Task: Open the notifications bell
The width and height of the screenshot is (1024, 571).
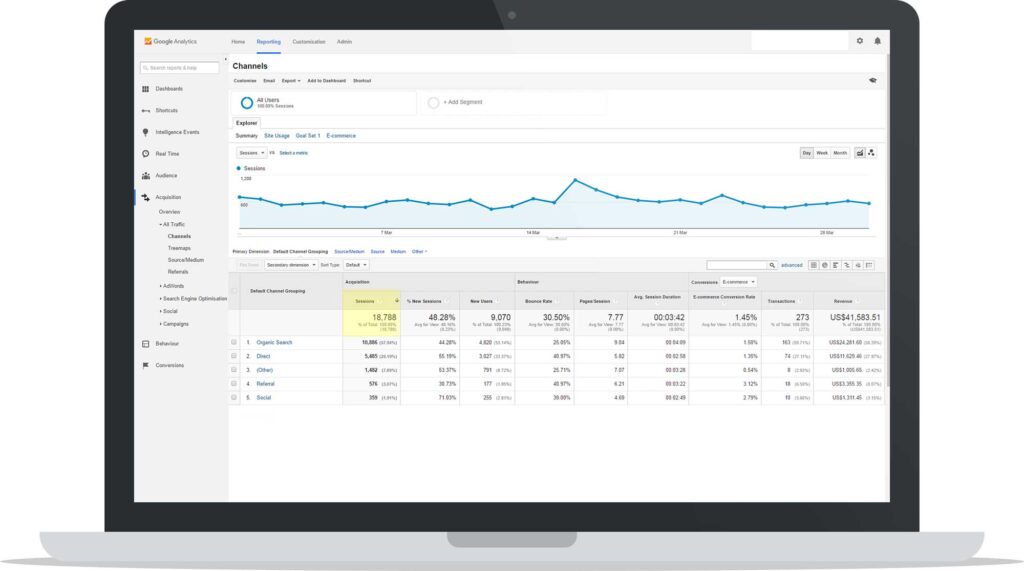Action: (877, 41)
